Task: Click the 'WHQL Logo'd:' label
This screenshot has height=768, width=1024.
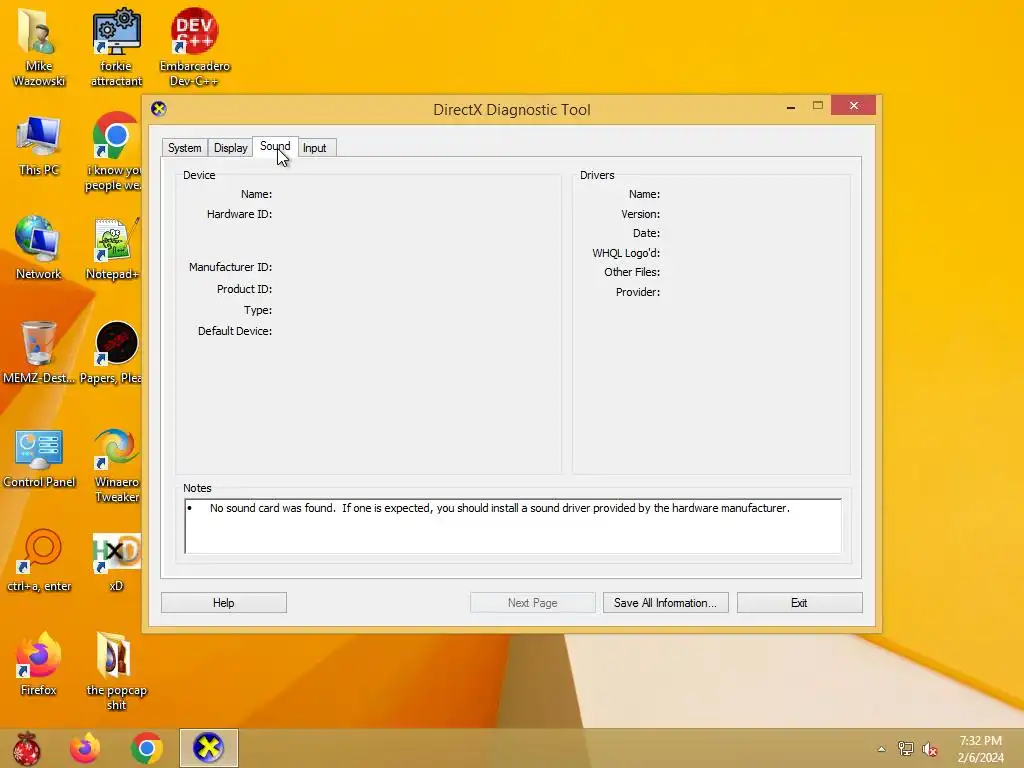Action: (626, 253)
